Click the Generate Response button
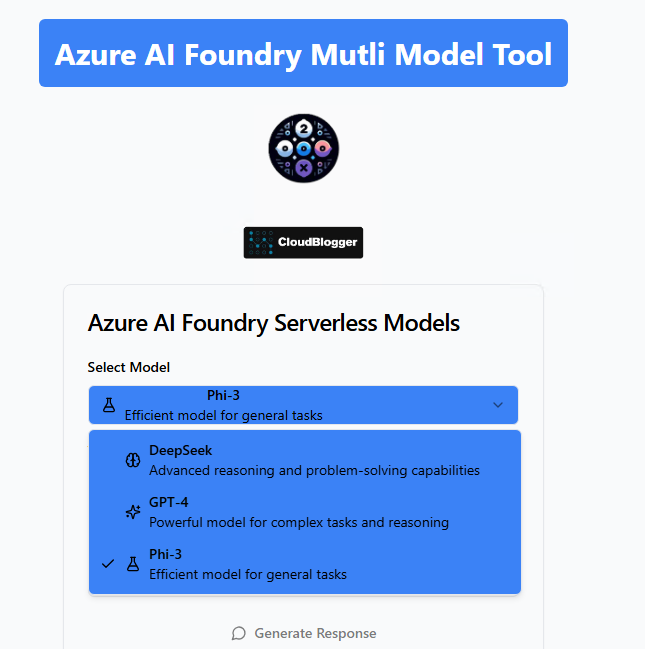Viewport: 645px width, 649px height. (303, 633)
